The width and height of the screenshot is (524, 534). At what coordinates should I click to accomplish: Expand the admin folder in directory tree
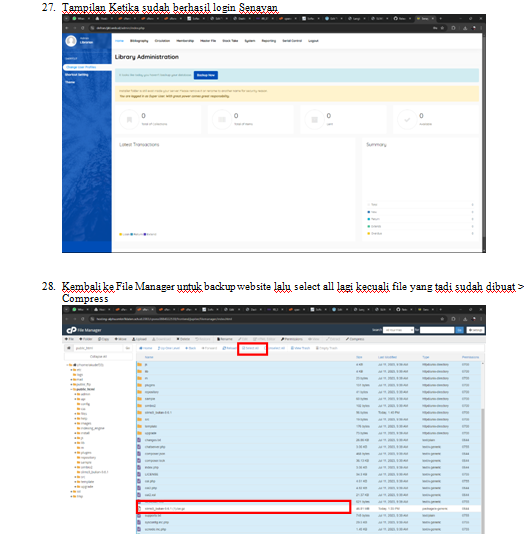tap(76, 394)
